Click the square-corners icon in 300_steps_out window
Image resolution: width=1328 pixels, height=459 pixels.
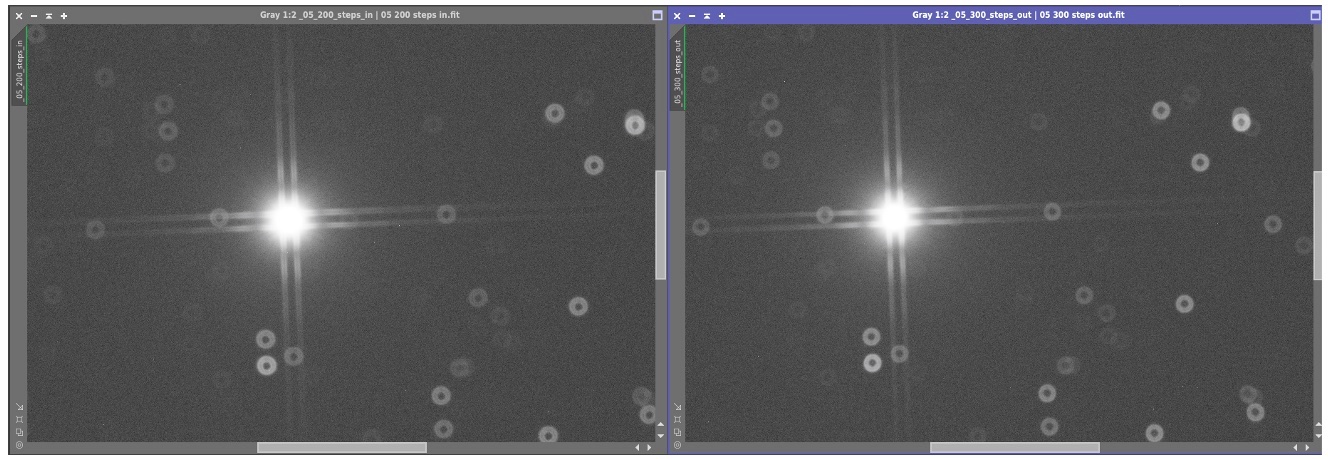pyautogui.click(x=677, y=419)
